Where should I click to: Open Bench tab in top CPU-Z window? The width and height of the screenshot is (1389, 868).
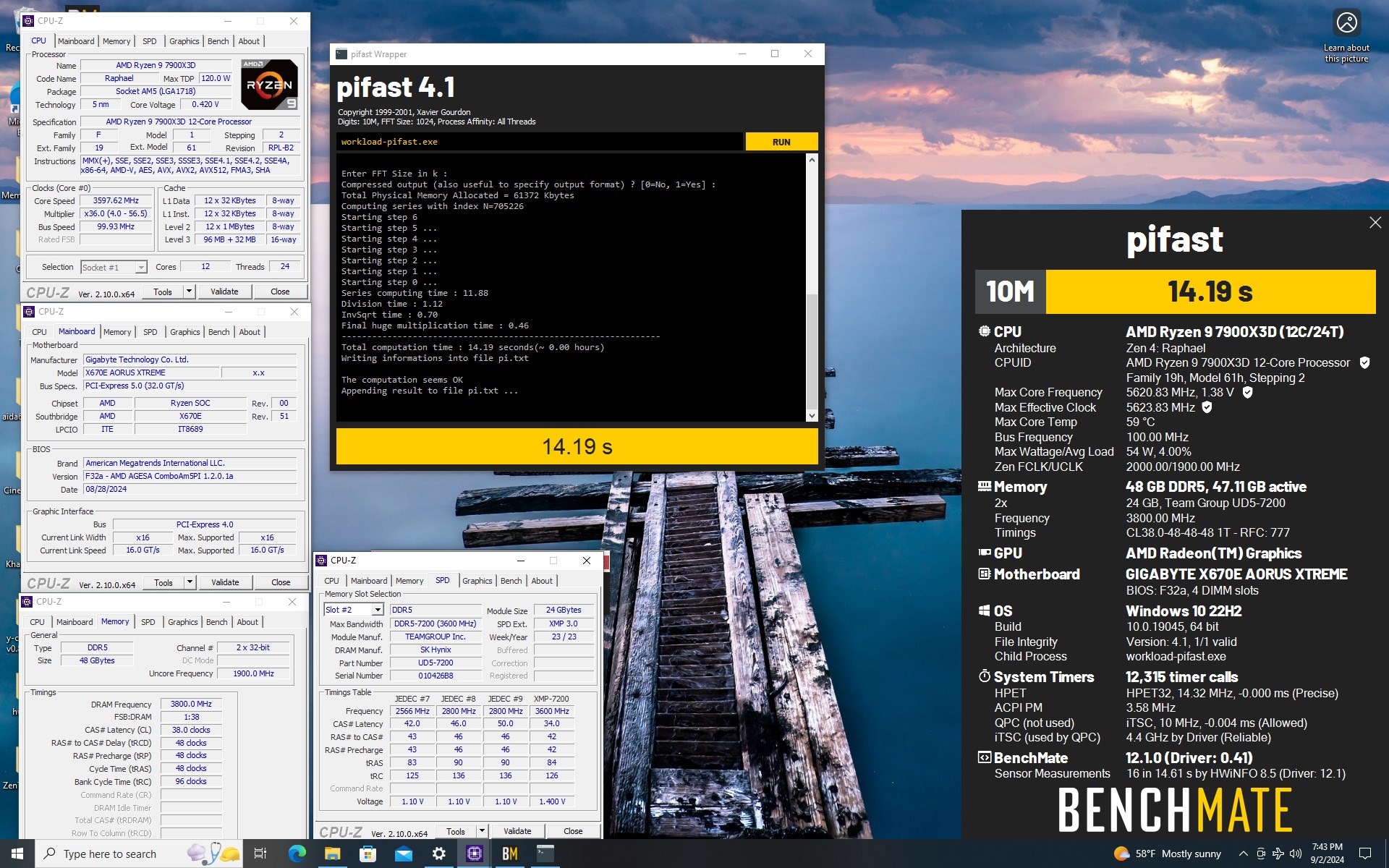(x=218, y=41)
